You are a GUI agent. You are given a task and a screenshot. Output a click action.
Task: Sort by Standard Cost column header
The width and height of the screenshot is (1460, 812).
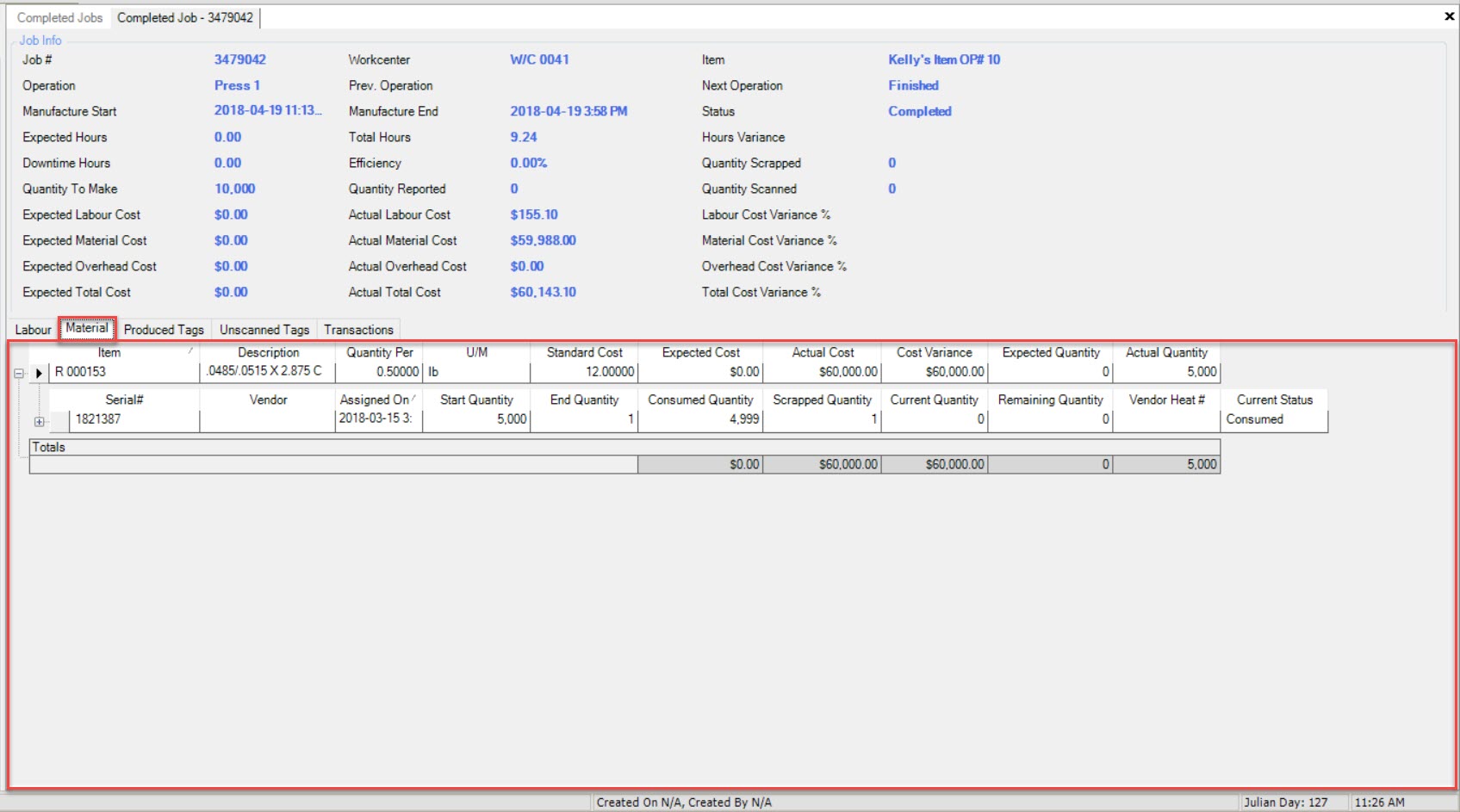click(584, 353)
